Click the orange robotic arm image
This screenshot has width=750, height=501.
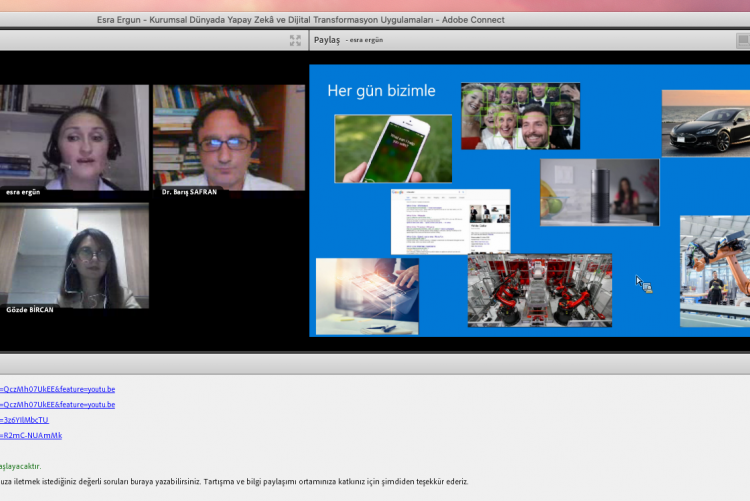pyautogui.click(x=714, y=271)
